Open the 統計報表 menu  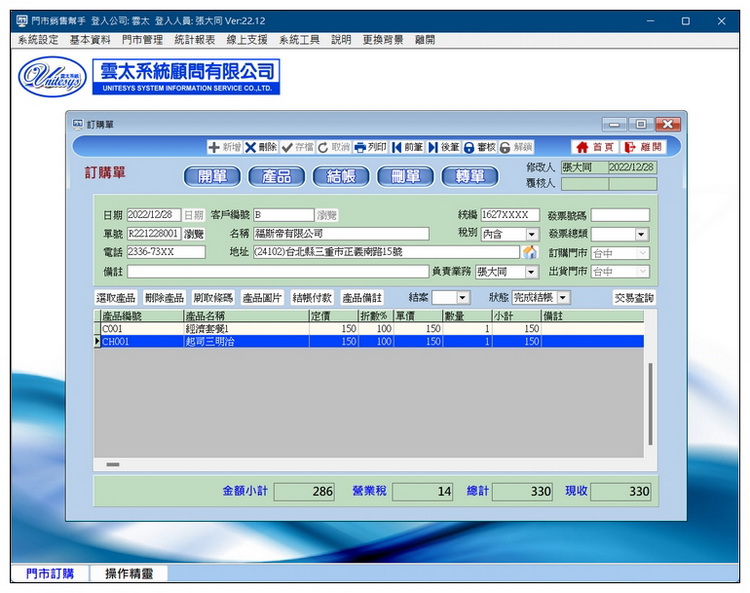(x=195, y=40)
